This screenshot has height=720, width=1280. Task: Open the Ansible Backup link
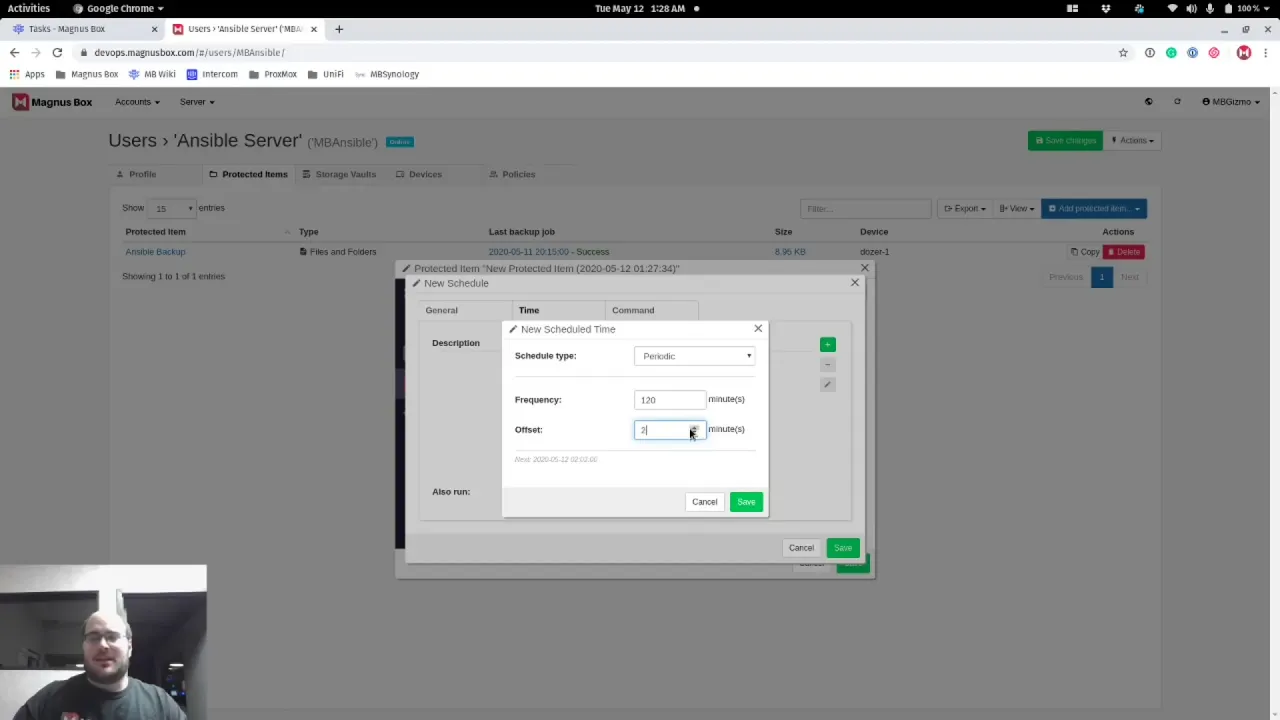(155, 252)
